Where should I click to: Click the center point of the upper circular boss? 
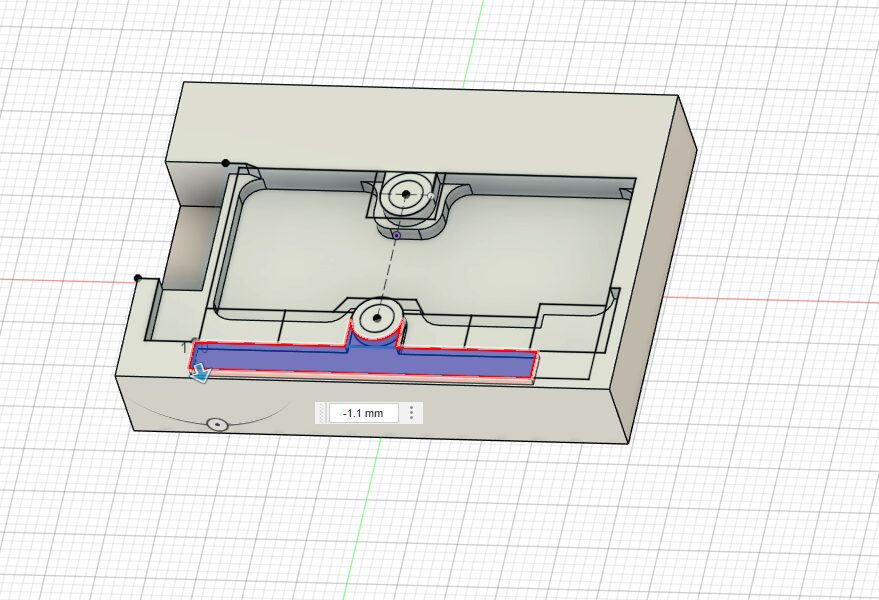[x=406, y=194]
